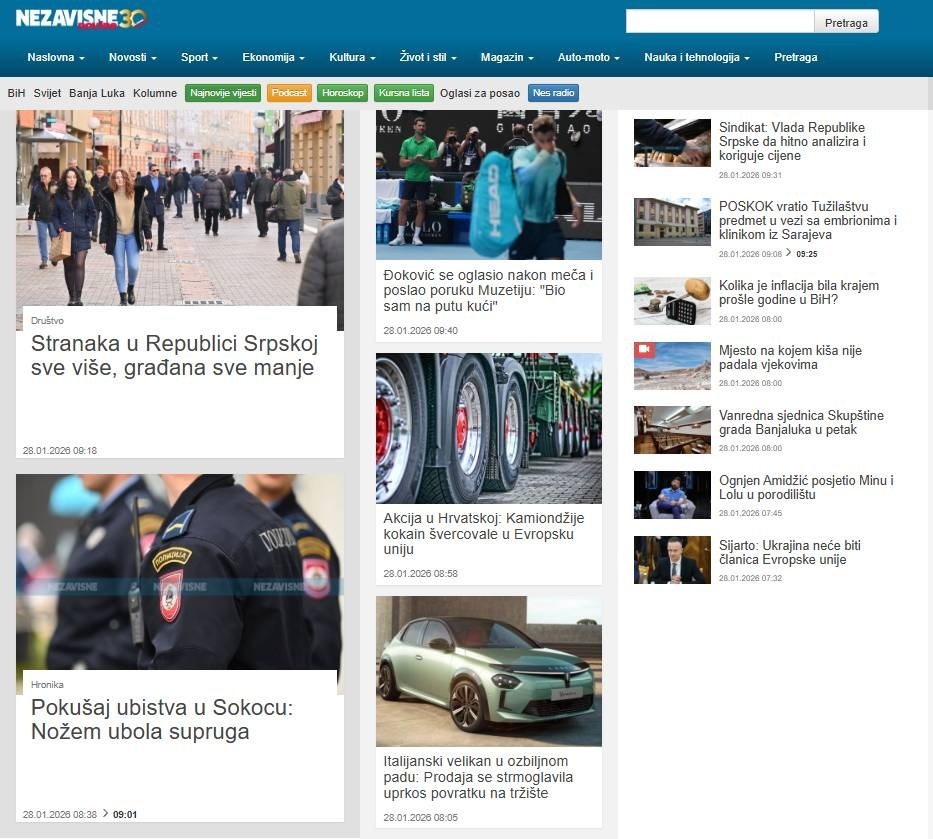Expand the Sport dropdown menu
This screenshot has width=933, height=839.
pos(199,58)
